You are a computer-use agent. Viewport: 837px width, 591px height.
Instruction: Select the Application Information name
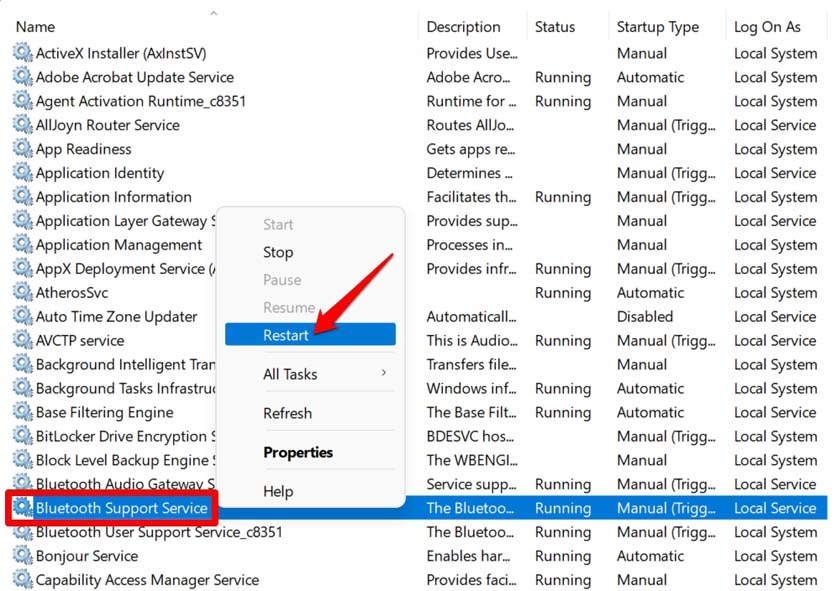click(x=114, y=197)
